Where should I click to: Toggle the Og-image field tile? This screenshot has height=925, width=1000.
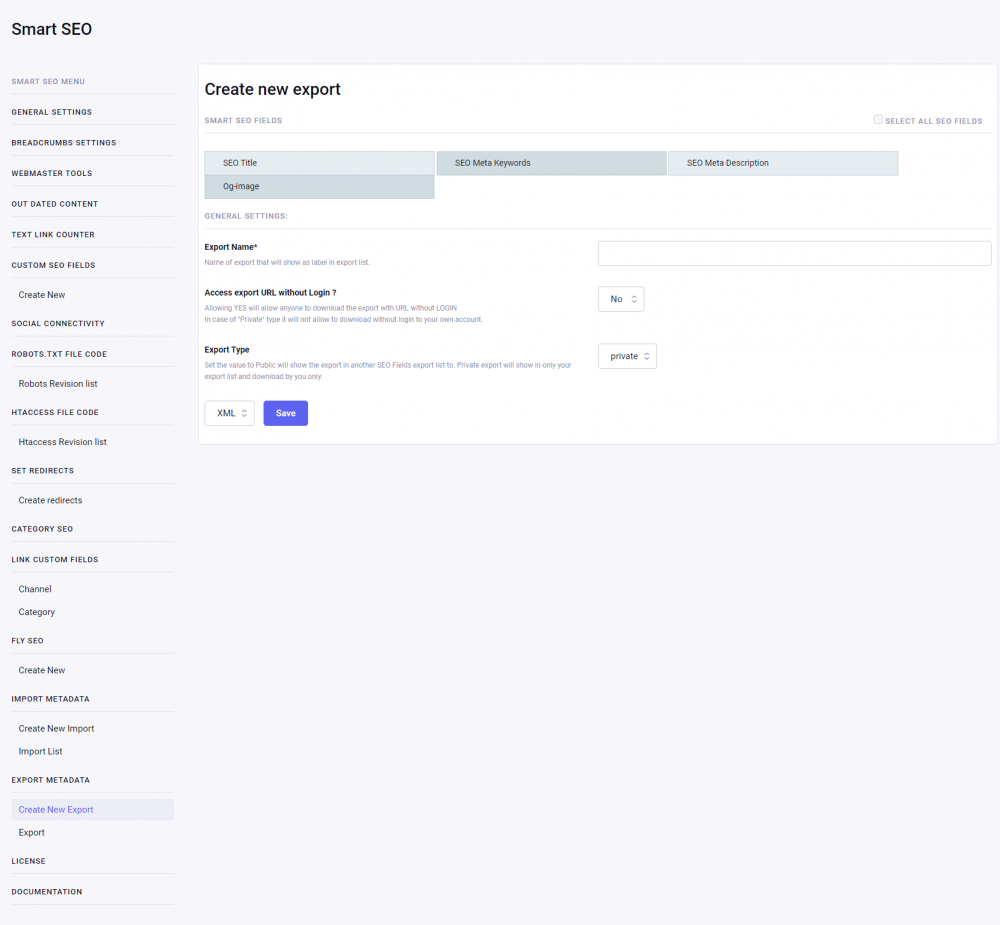319,187
